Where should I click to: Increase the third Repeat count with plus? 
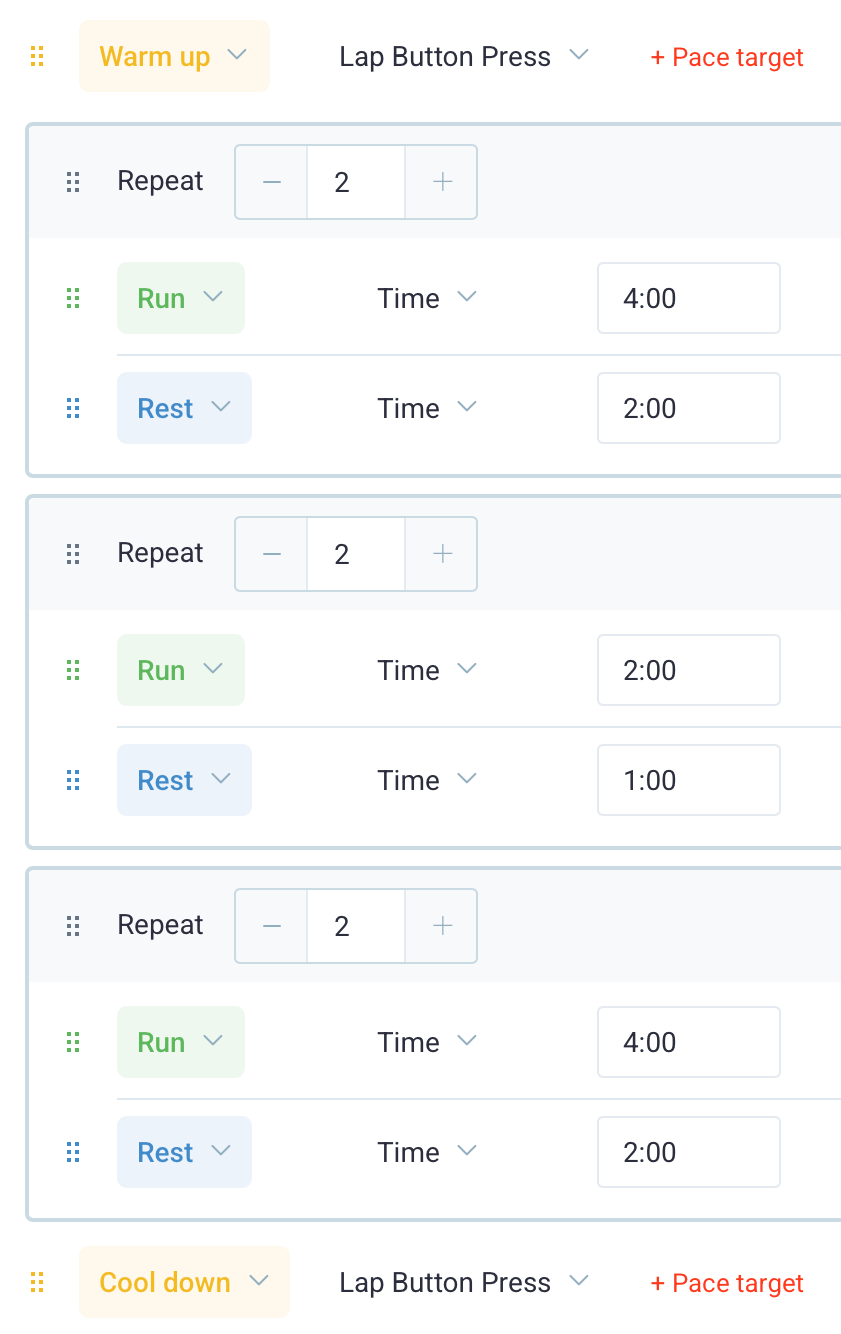[441, 926]
